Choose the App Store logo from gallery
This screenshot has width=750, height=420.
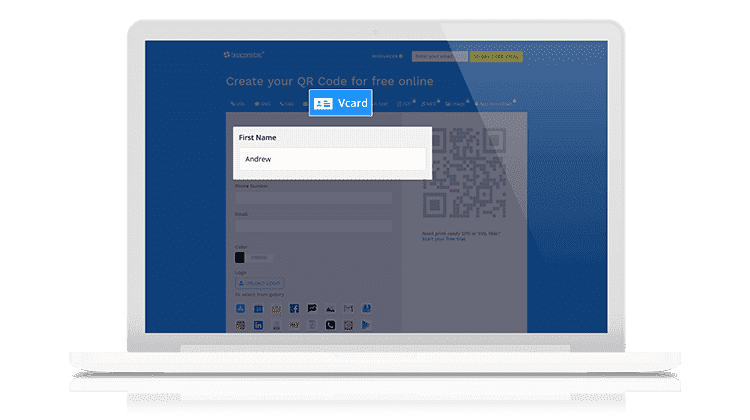240,309
